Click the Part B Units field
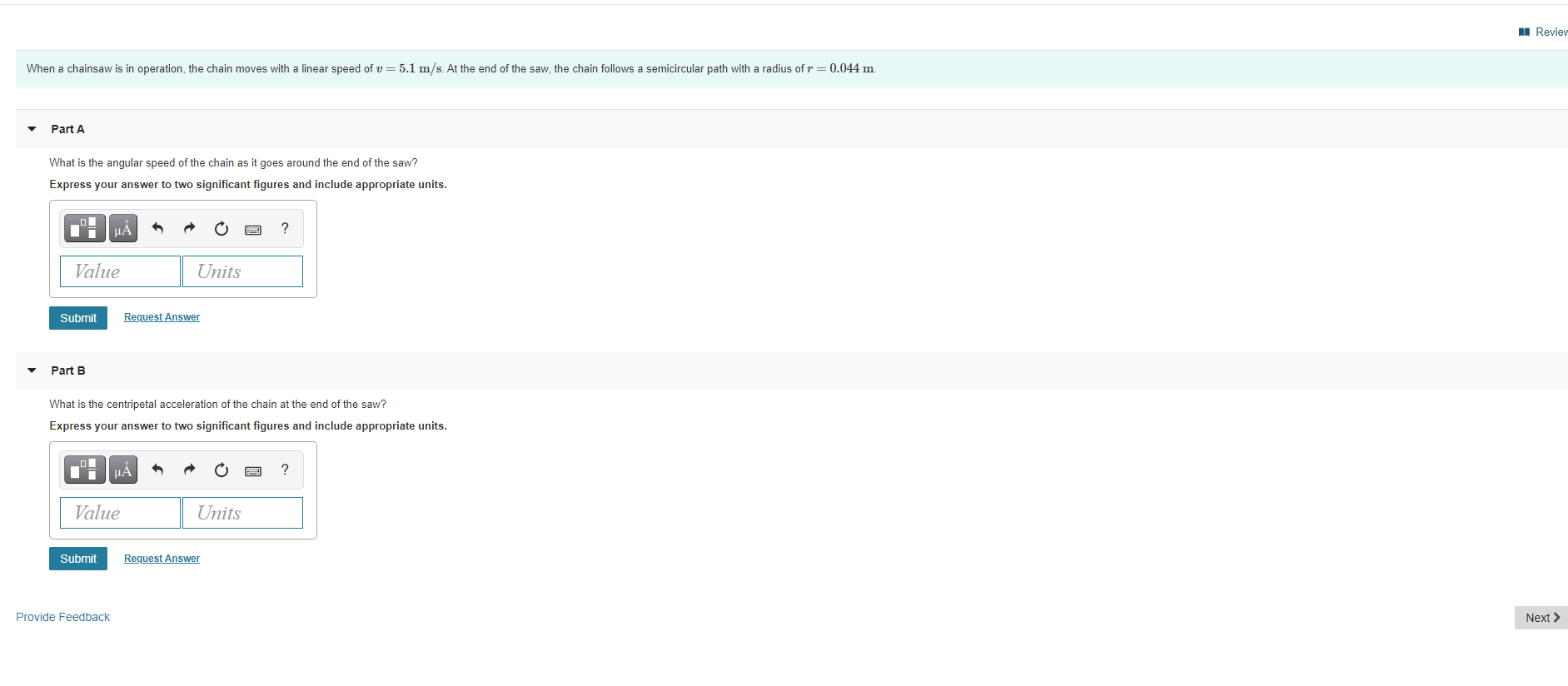This screenshot has height=686, width=1568. pos(242,513)
